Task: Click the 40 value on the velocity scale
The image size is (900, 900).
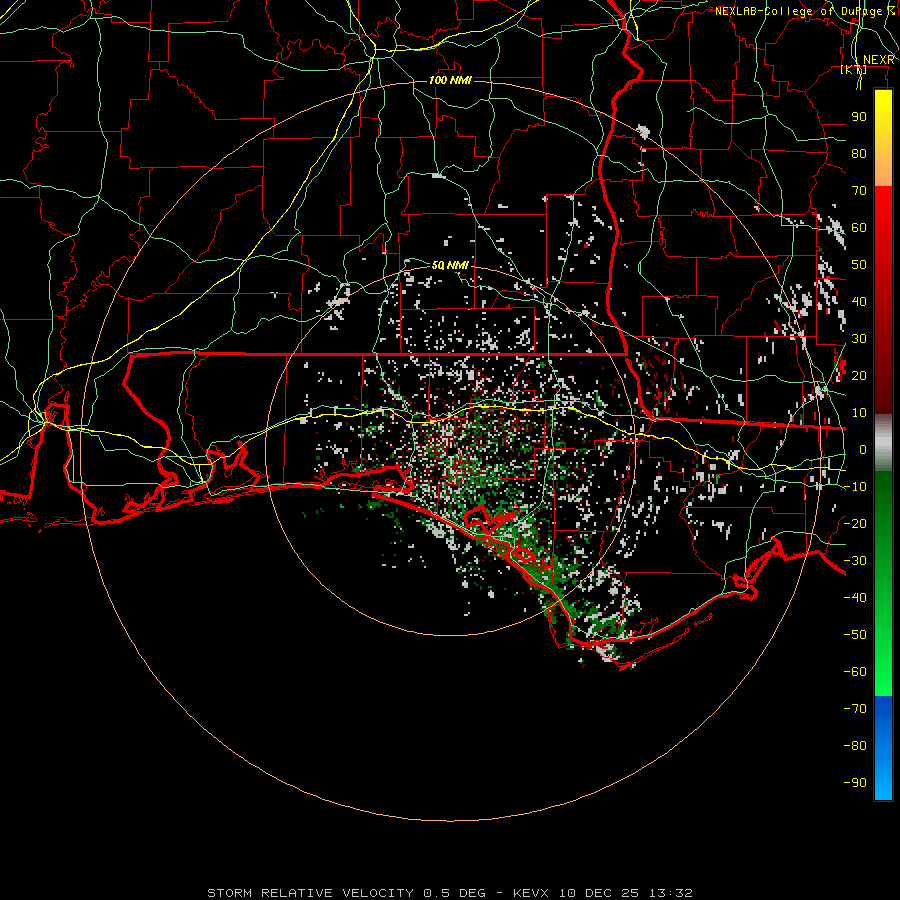Action: 859,301
